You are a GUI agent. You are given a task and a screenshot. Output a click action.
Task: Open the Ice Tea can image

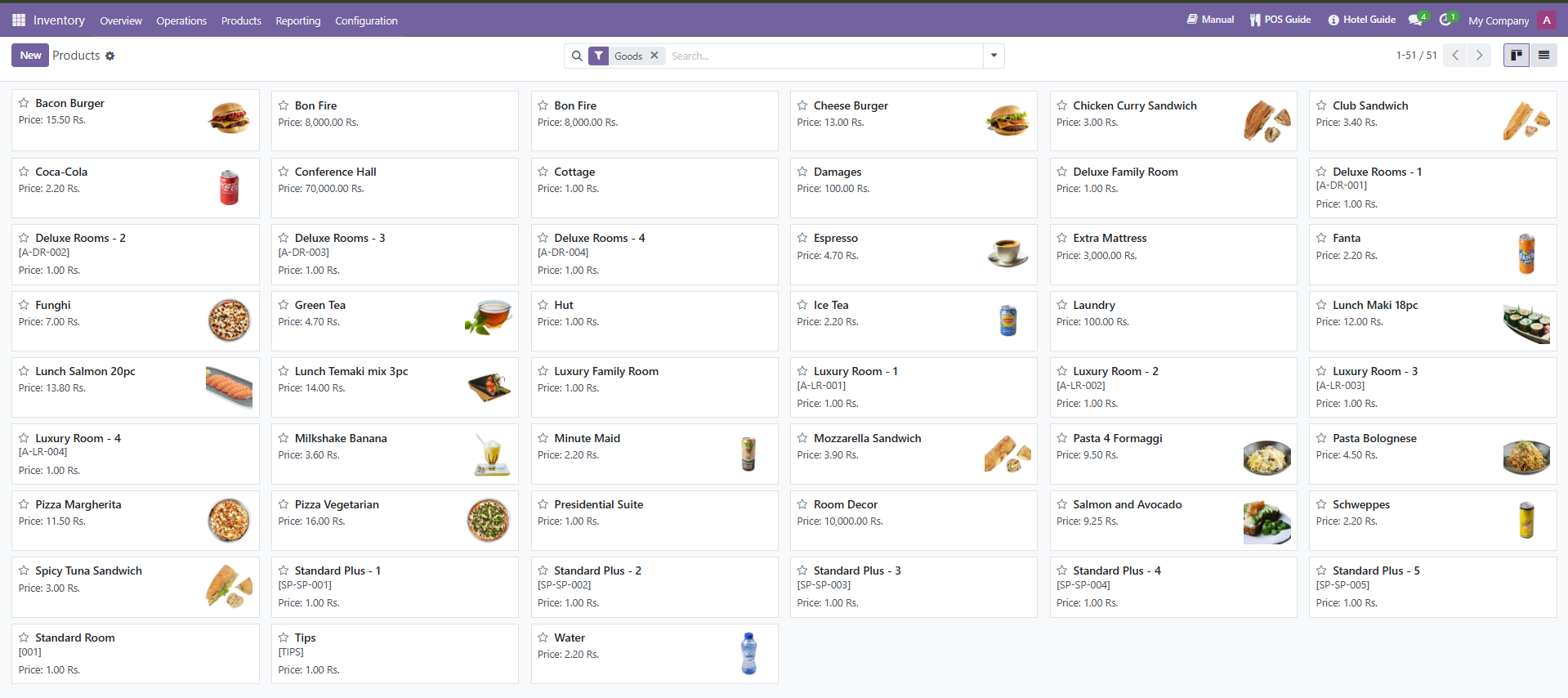pos(1008,320)
